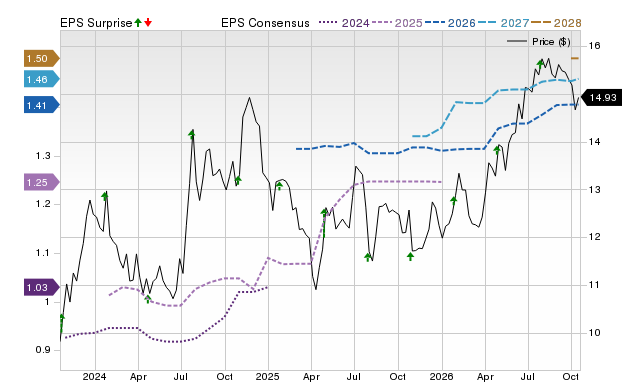This screenshot has width=640, height=382.
Task: Toggle the 2028 gold legend entry
Action: point(556,23)
